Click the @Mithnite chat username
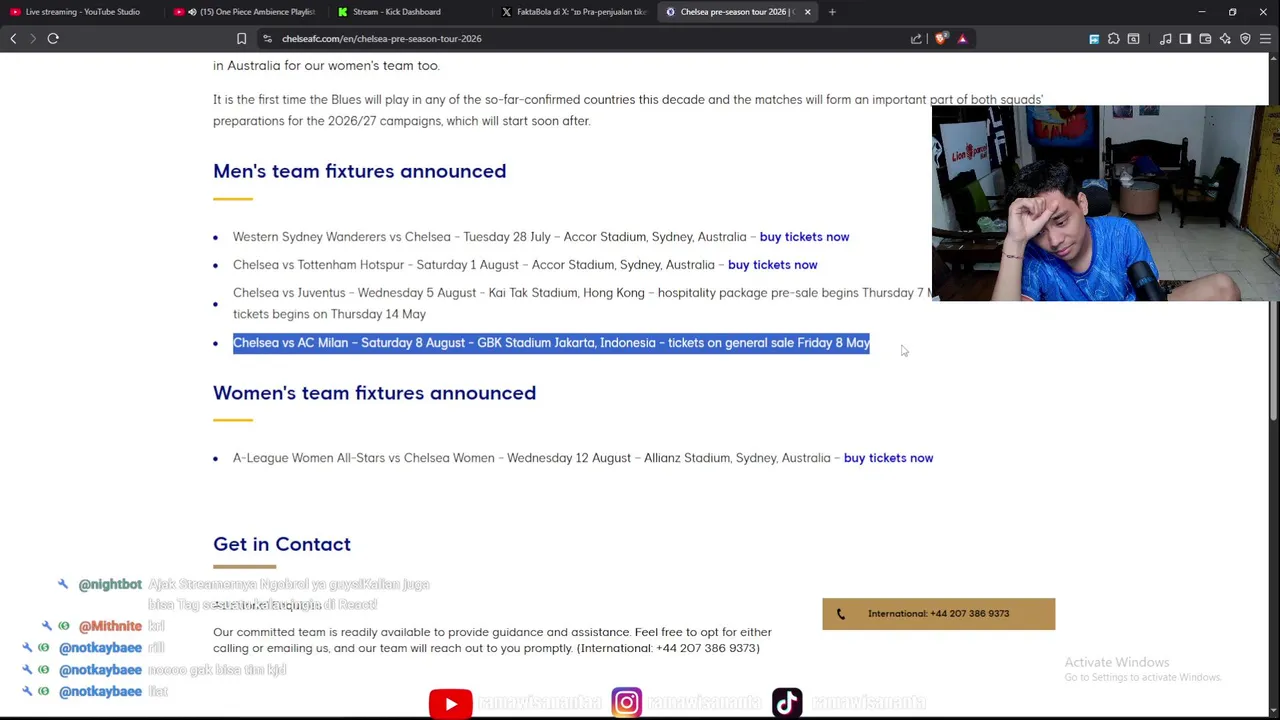 click(x=110, y=626)
